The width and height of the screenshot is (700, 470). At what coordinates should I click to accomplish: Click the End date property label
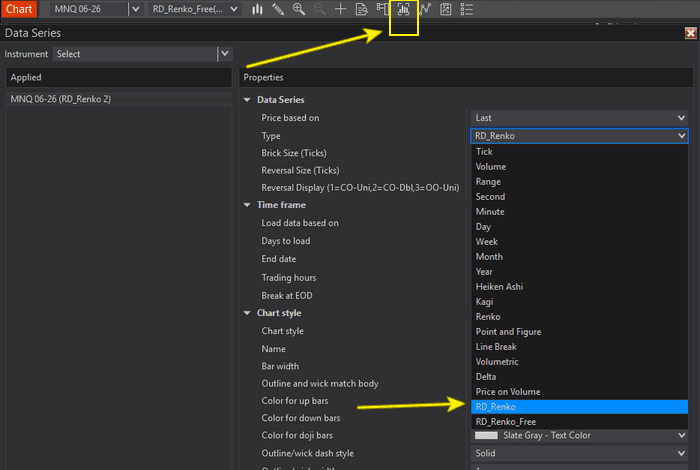pyautogui.click(x=279, y=259)
